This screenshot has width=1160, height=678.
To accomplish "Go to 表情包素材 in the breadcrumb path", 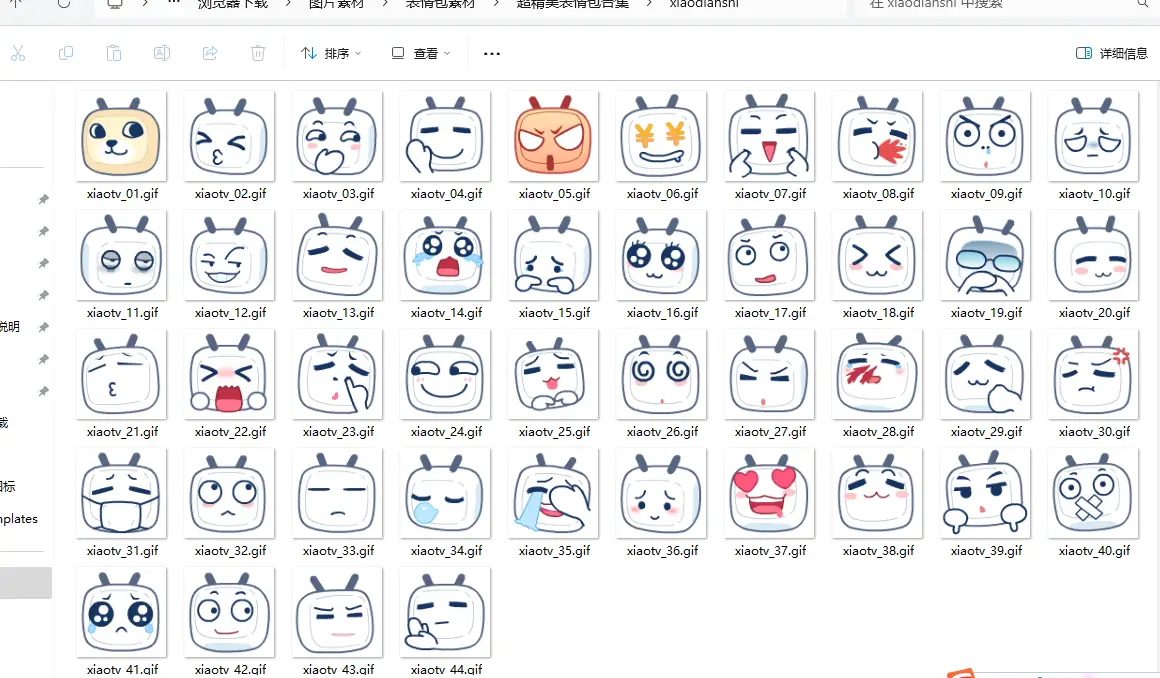I will 440,5.
